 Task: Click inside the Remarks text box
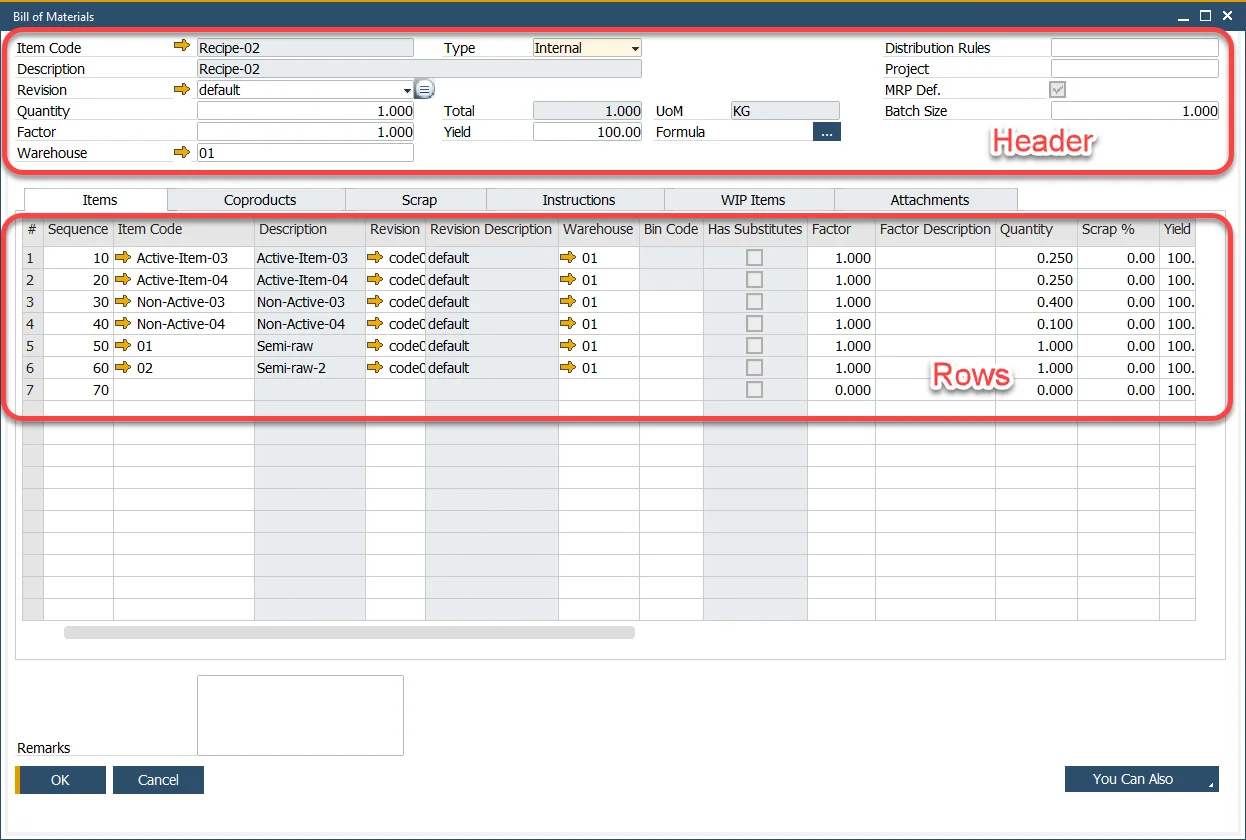click(x=299, y=714)
